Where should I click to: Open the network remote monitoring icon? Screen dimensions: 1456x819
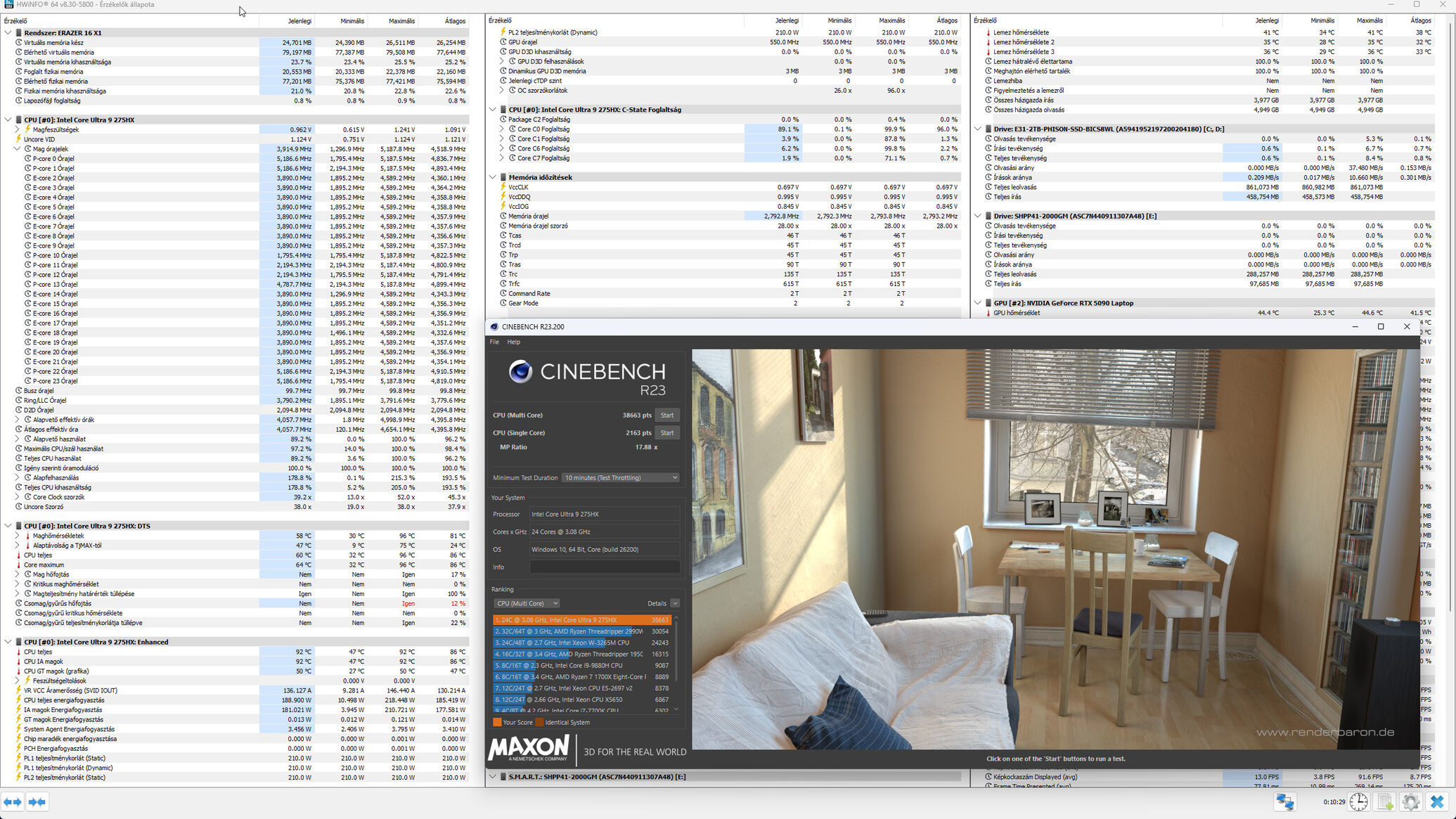click(x=1285, y=801)
